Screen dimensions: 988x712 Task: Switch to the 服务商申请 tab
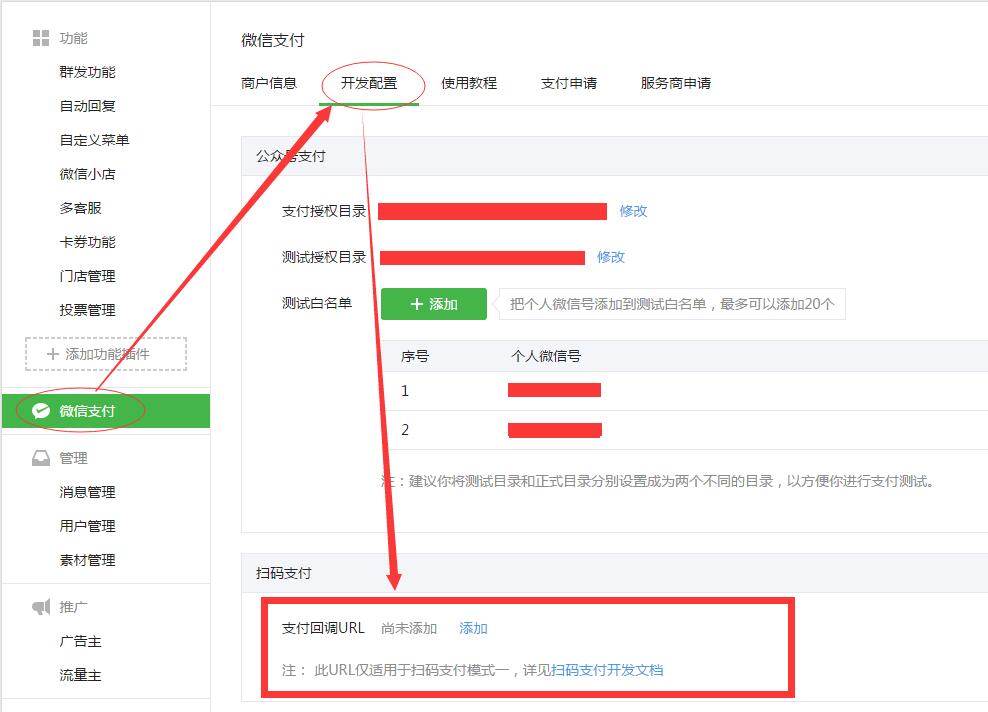click(676, 83)
